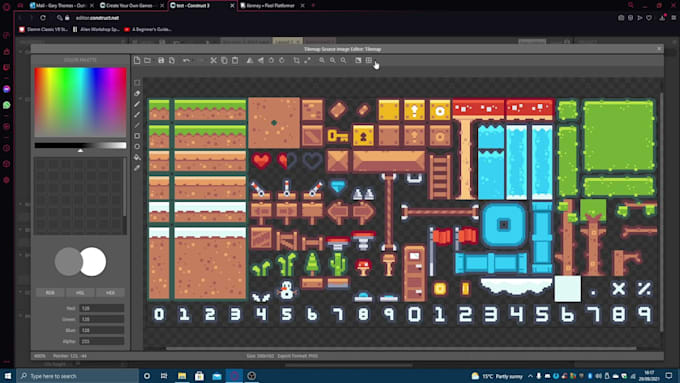Open the A Beginner's Guide bookmark

pos(148,29)
